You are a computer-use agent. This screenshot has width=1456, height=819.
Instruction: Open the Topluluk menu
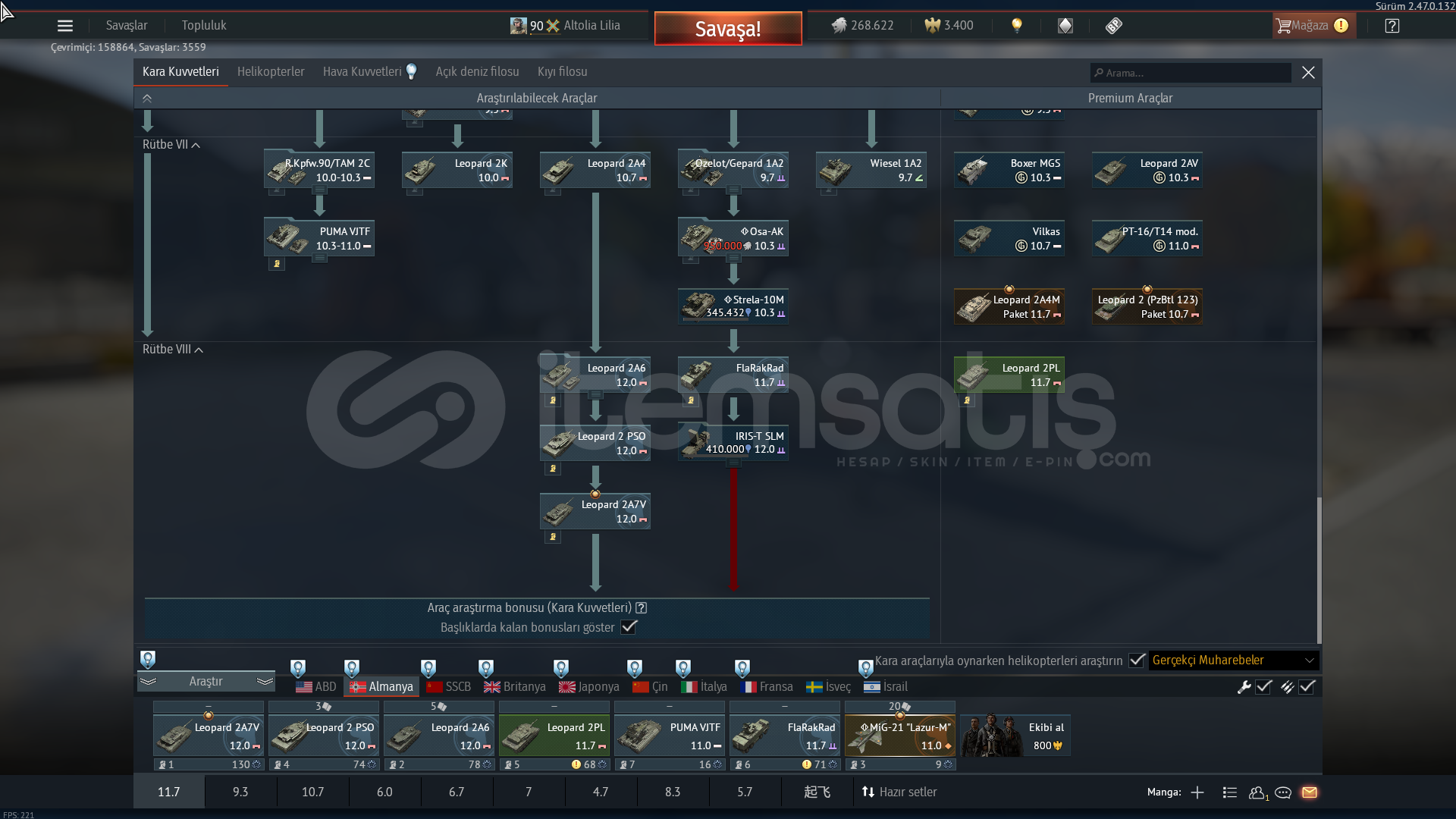204,26
